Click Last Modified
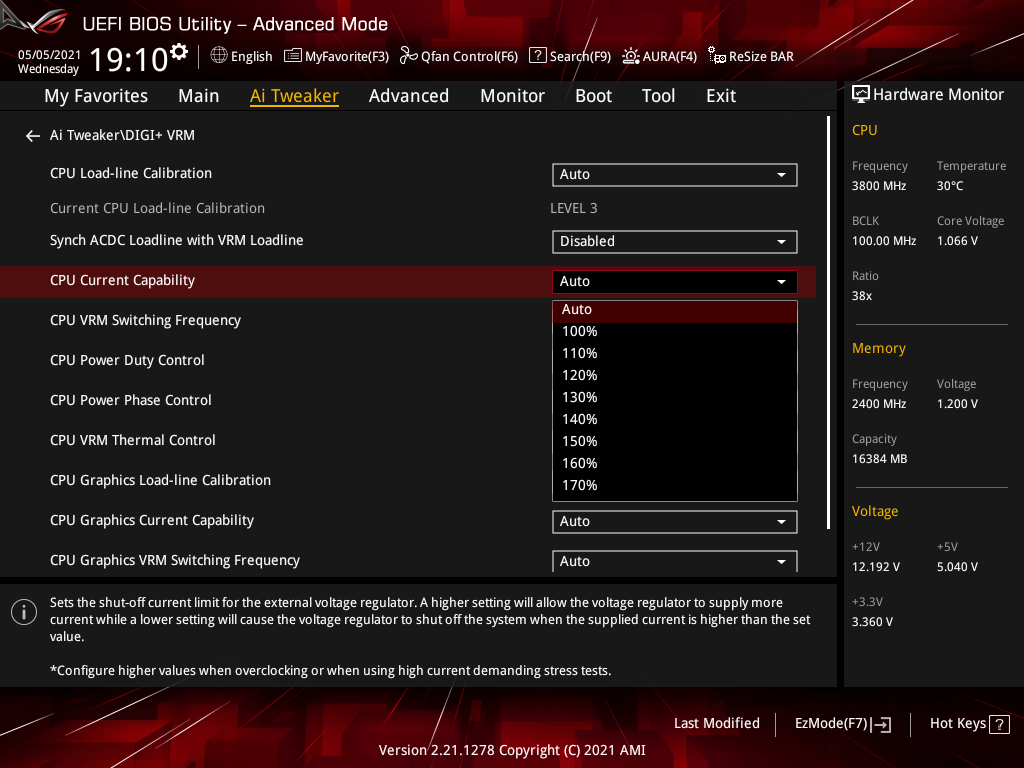The image size is (1024, 768). point(716,724)
